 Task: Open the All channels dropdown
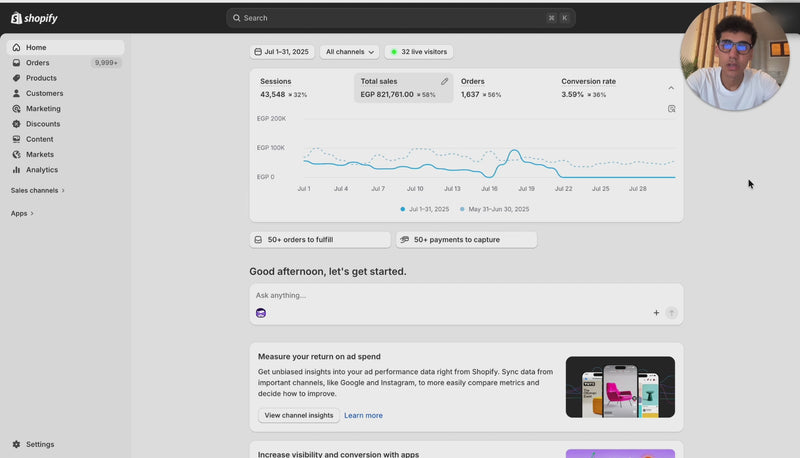tap(350, 51)
